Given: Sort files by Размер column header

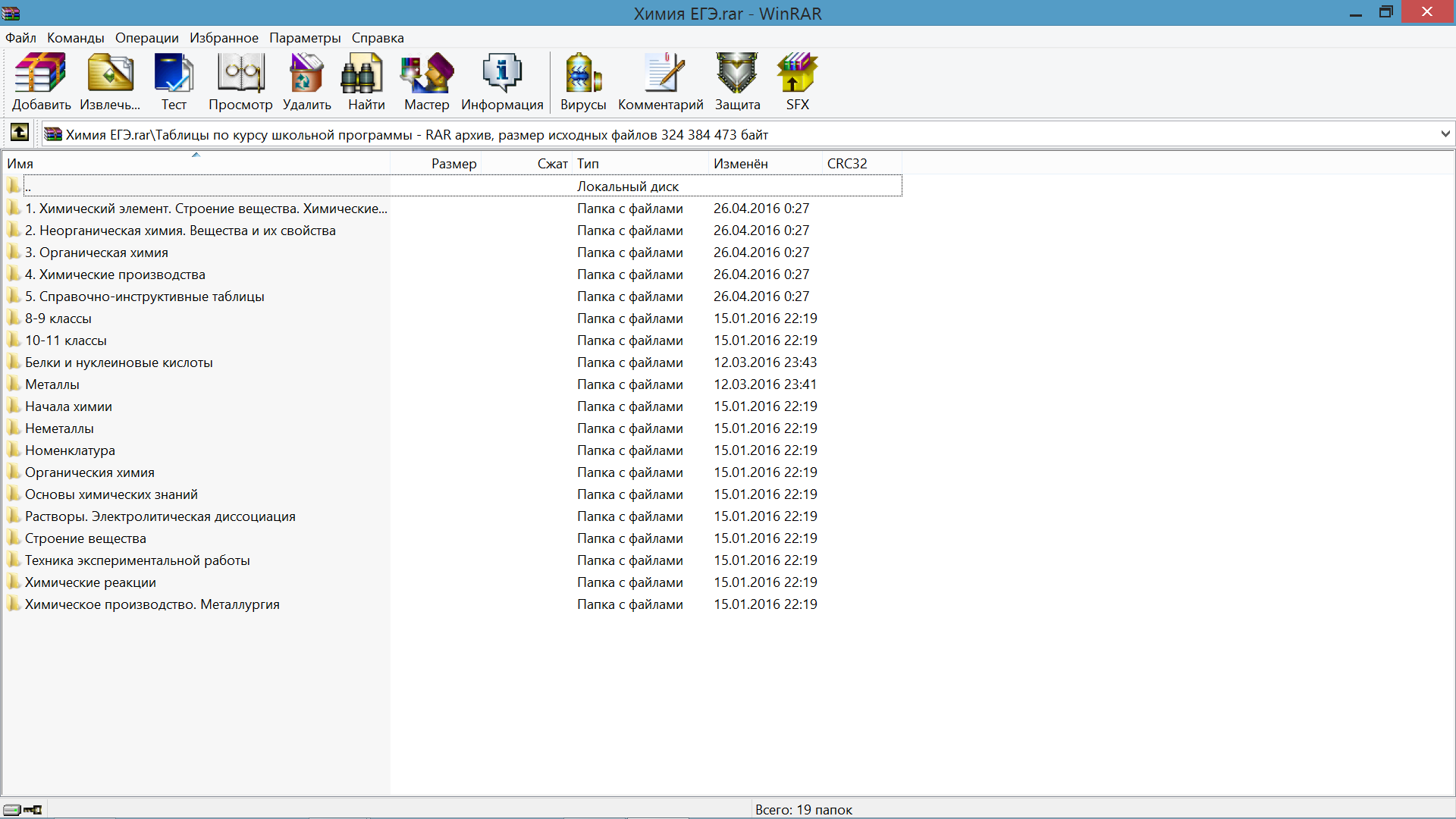Looking at the screenshot, I should pos(453,164).
